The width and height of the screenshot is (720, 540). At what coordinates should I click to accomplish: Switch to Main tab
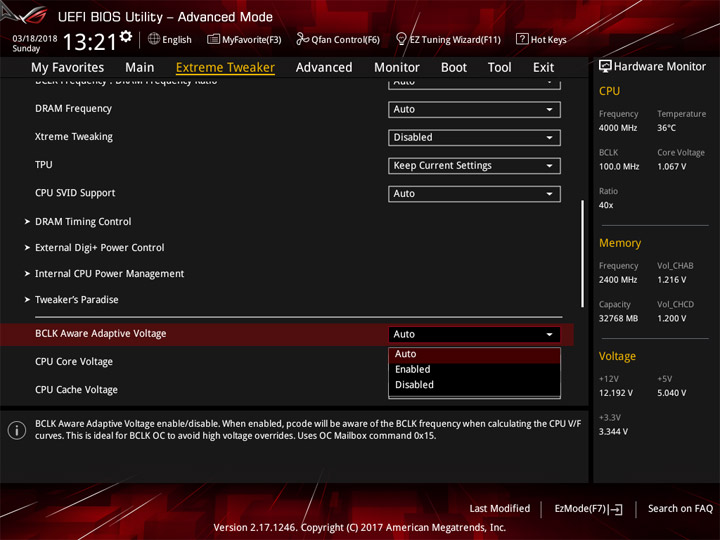[x=140, y=68]
